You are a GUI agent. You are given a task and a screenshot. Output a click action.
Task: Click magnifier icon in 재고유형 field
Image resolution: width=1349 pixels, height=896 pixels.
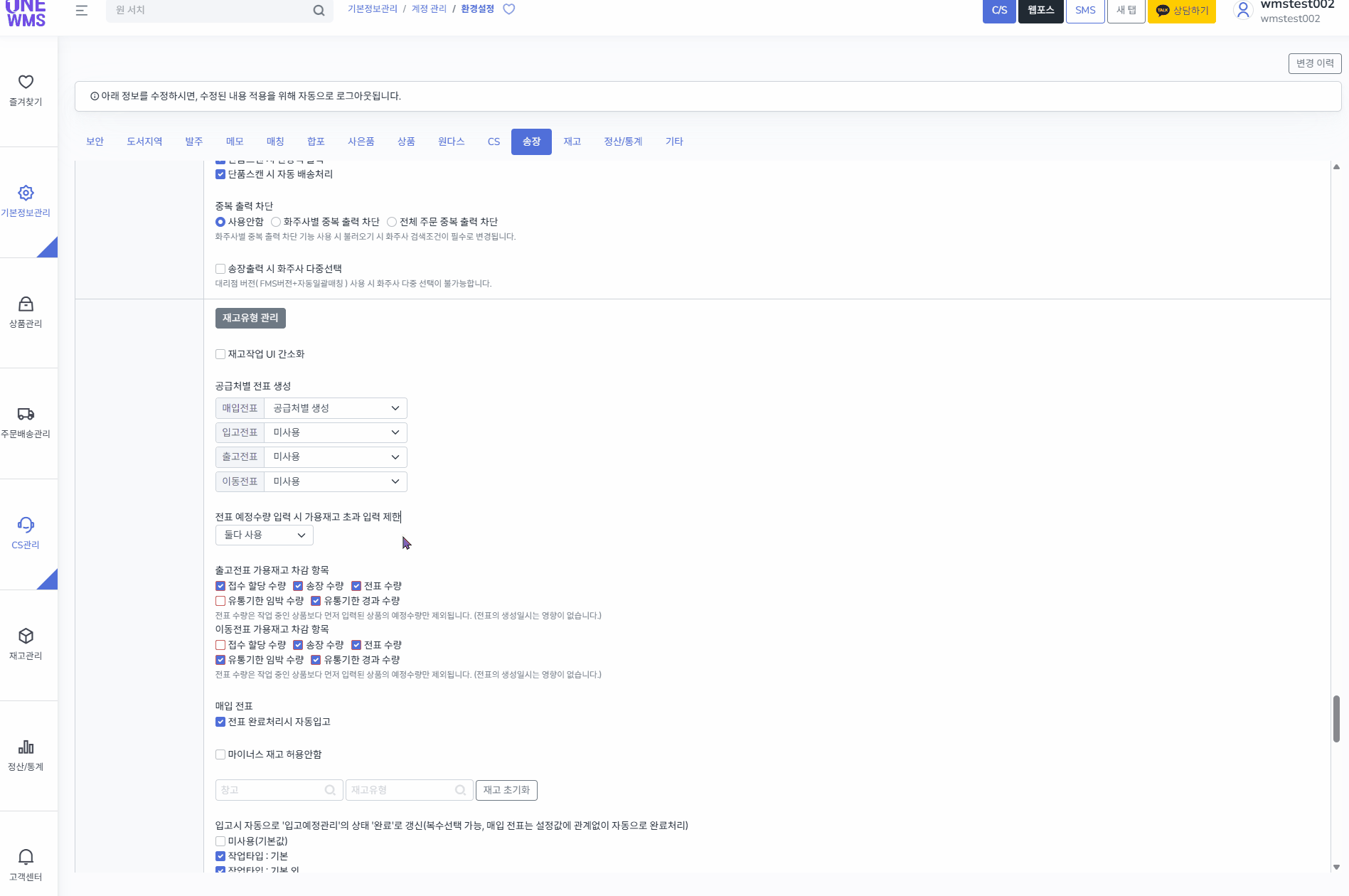click(460, 790)
